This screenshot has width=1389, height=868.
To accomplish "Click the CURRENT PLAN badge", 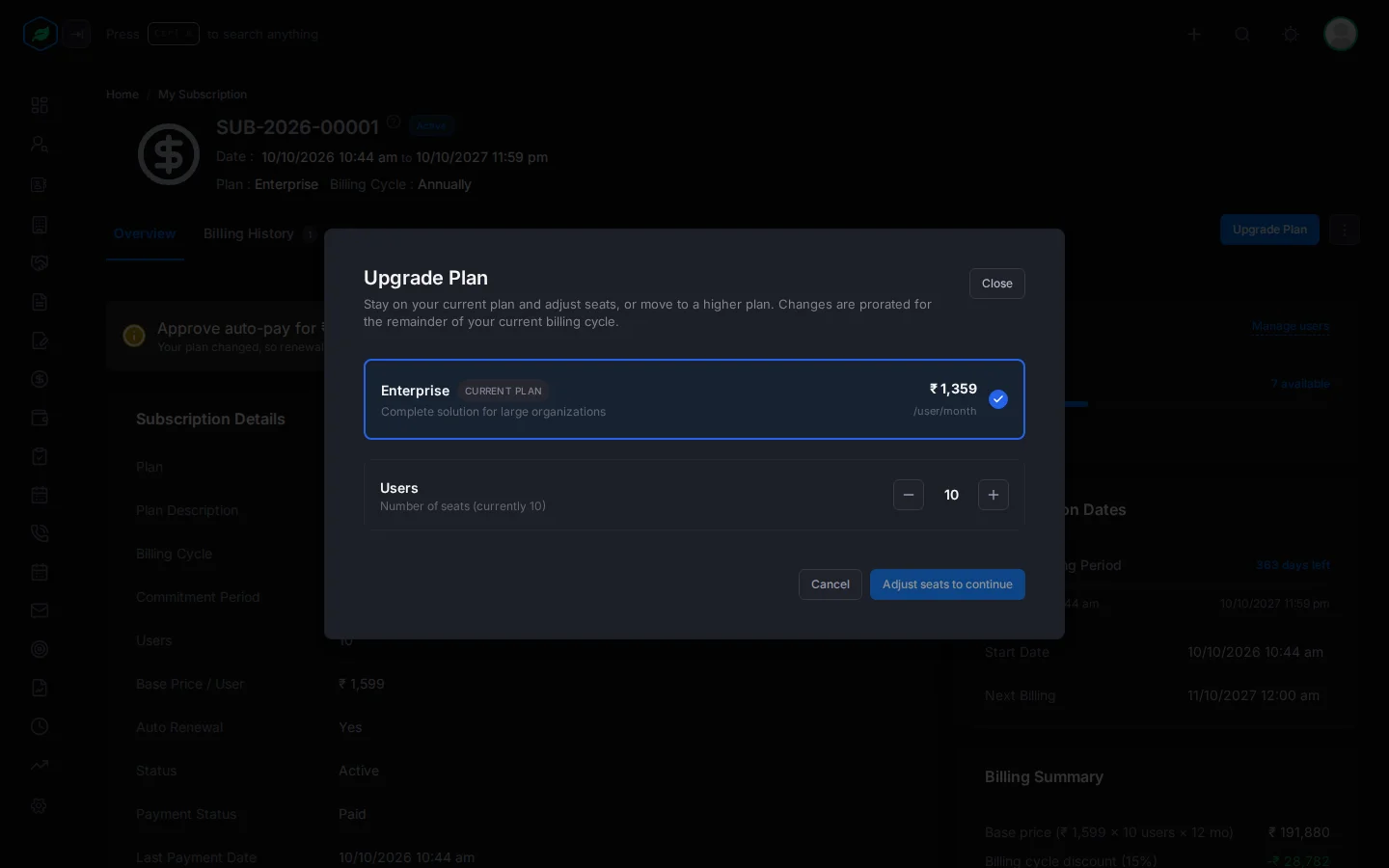I will coord(504,391).
